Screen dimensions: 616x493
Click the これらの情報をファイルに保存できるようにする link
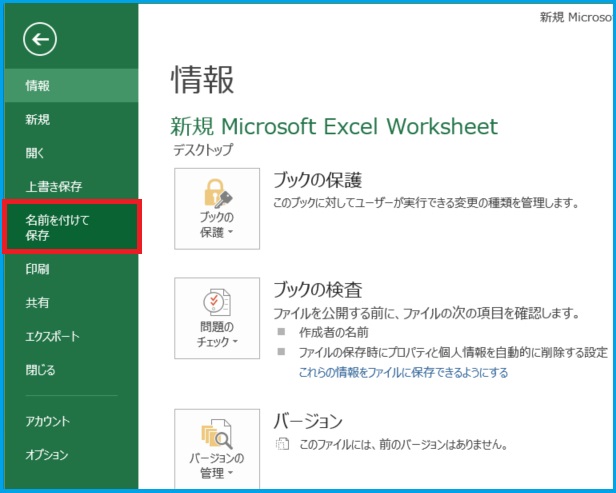pos(403,372)
